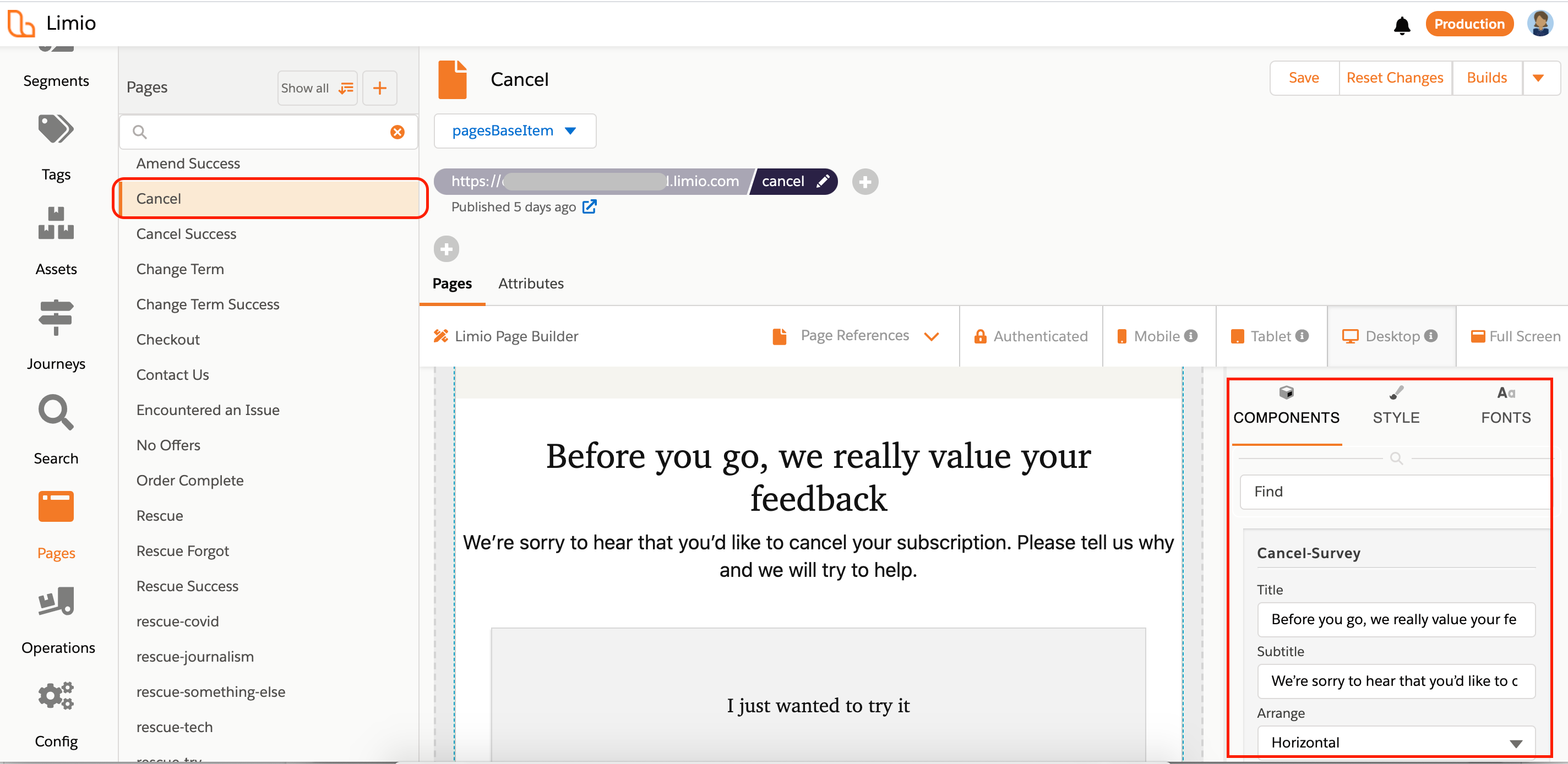Open user avatar menu
The image size is (1568, 764).
click(x=1540, y=24)
